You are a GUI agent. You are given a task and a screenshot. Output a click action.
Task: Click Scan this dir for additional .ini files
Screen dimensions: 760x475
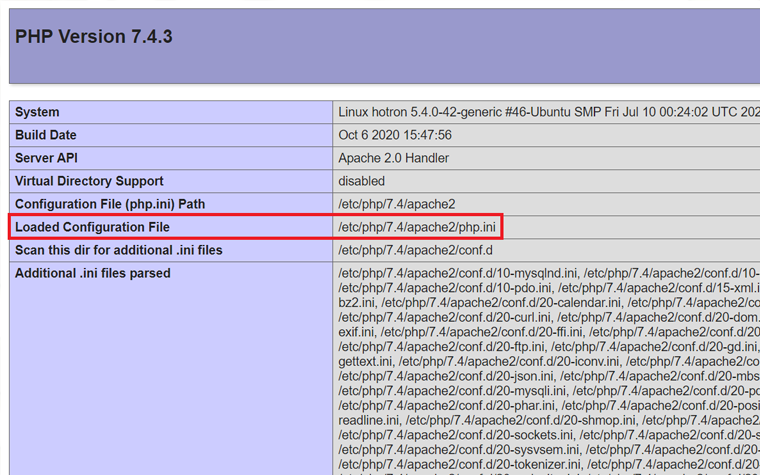click(119, 250)
